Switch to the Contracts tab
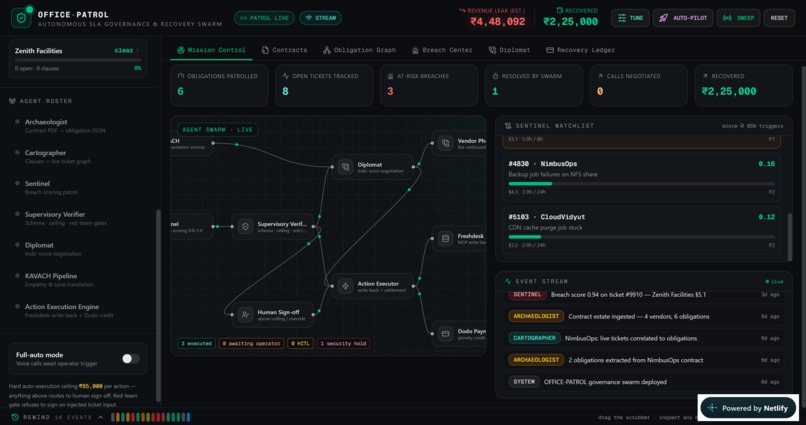Screen dimensions: 806x425 [284, 50]
